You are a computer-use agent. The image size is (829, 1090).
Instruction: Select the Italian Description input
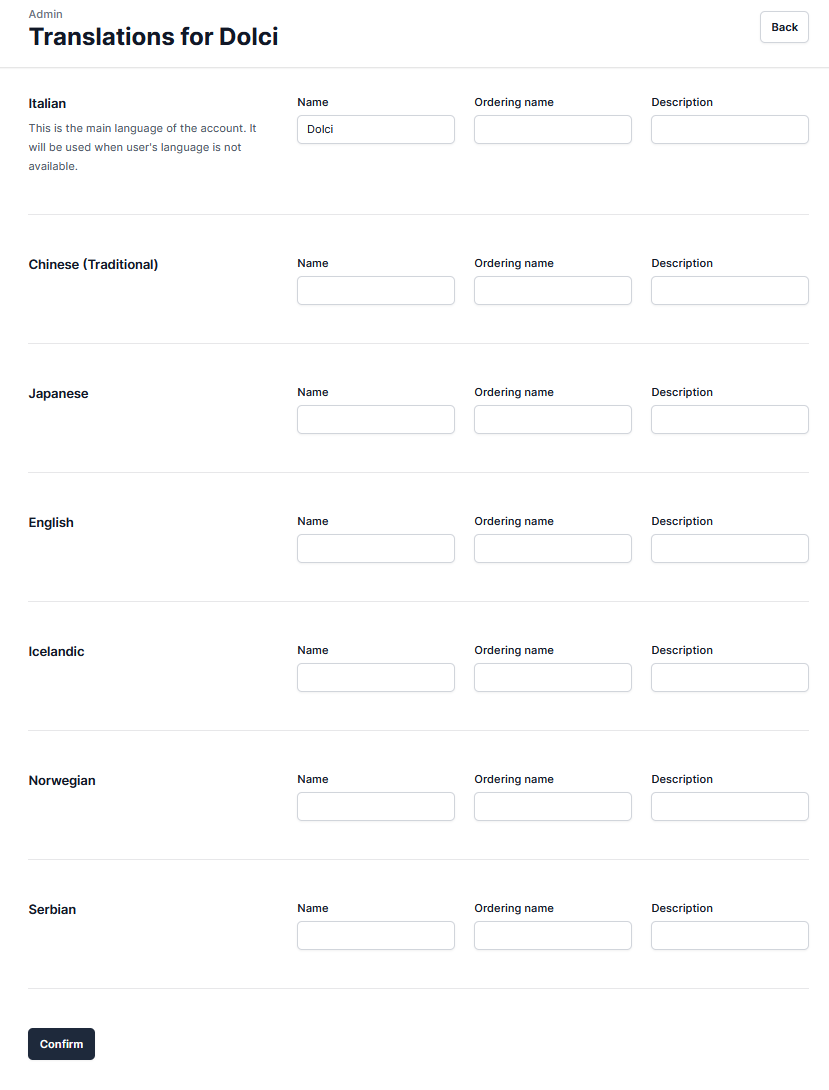729,129
